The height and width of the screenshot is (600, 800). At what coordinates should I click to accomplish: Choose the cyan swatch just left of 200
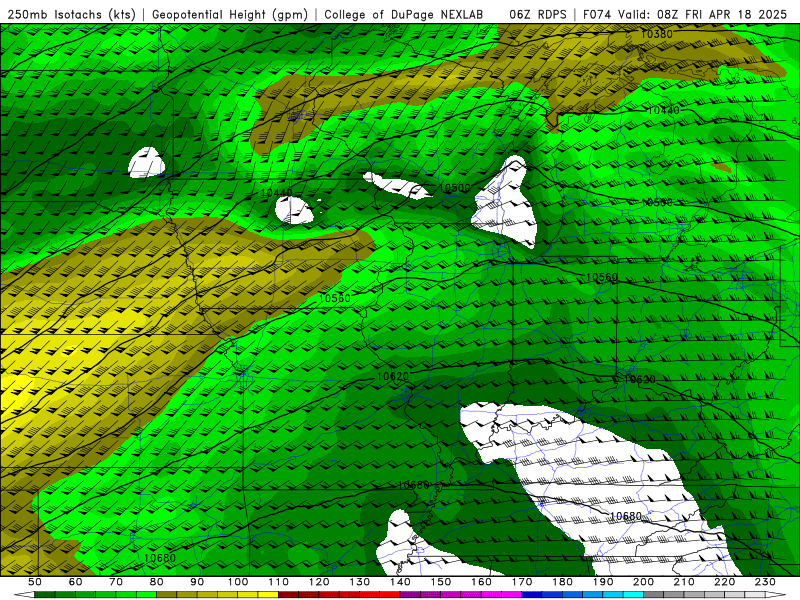click(633, 595)
